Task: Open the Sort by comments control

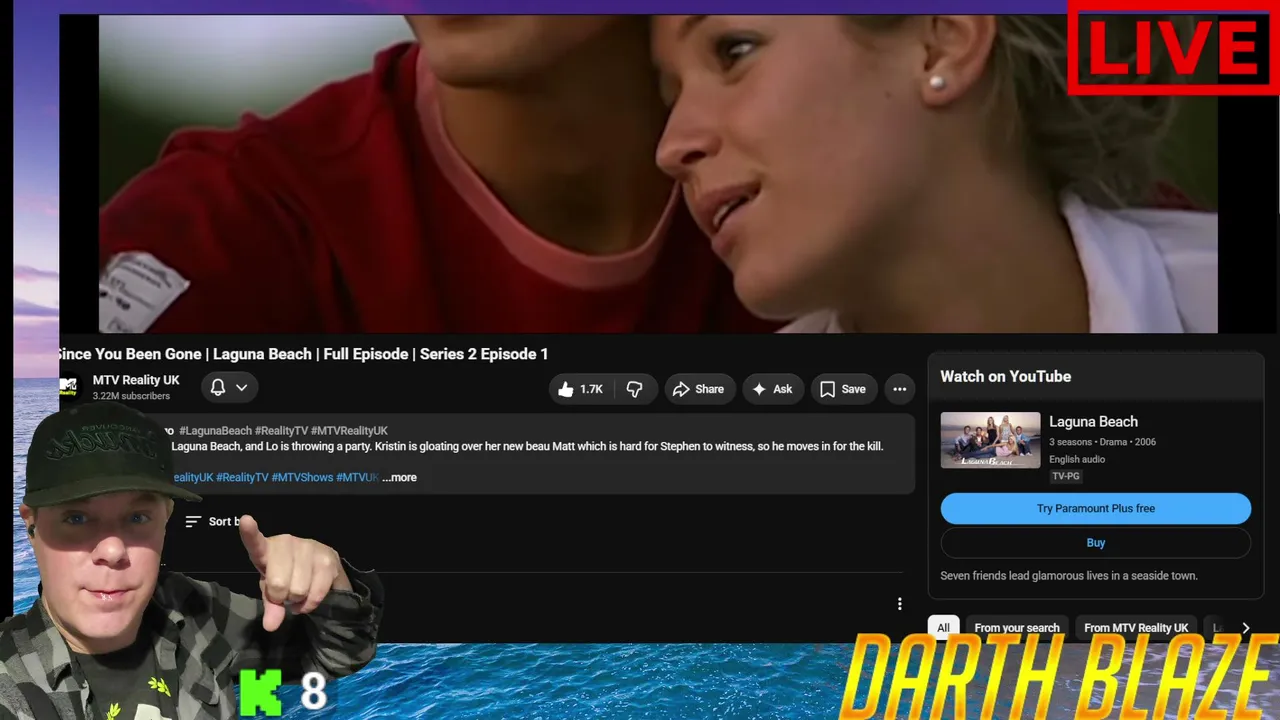Action: (x=212, y=521)
